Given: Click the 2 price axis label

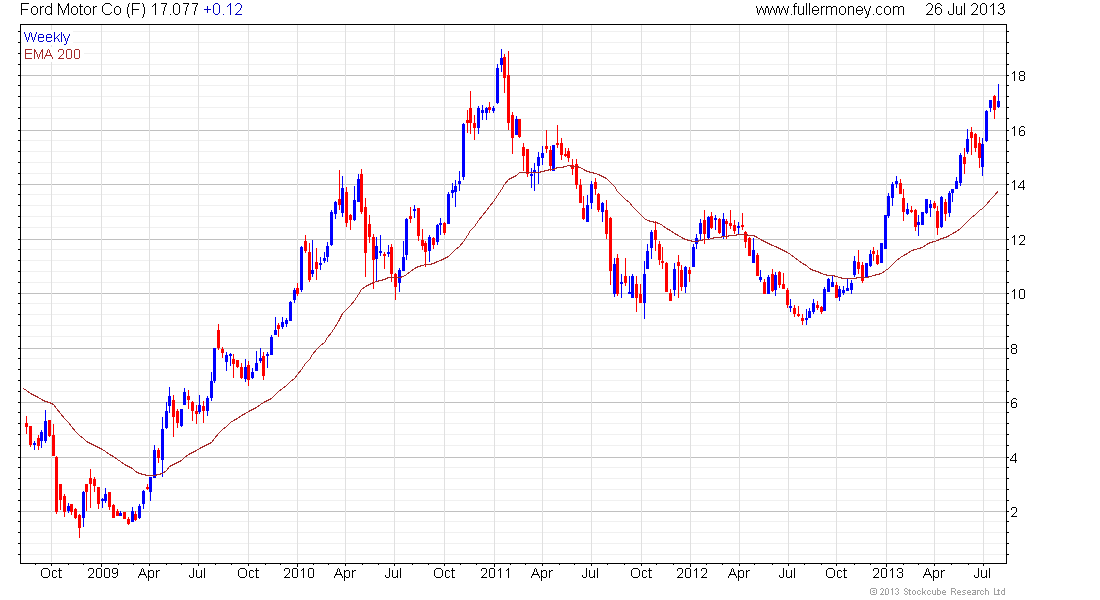Looking at the screenshot, I should tap(1014, 512).
